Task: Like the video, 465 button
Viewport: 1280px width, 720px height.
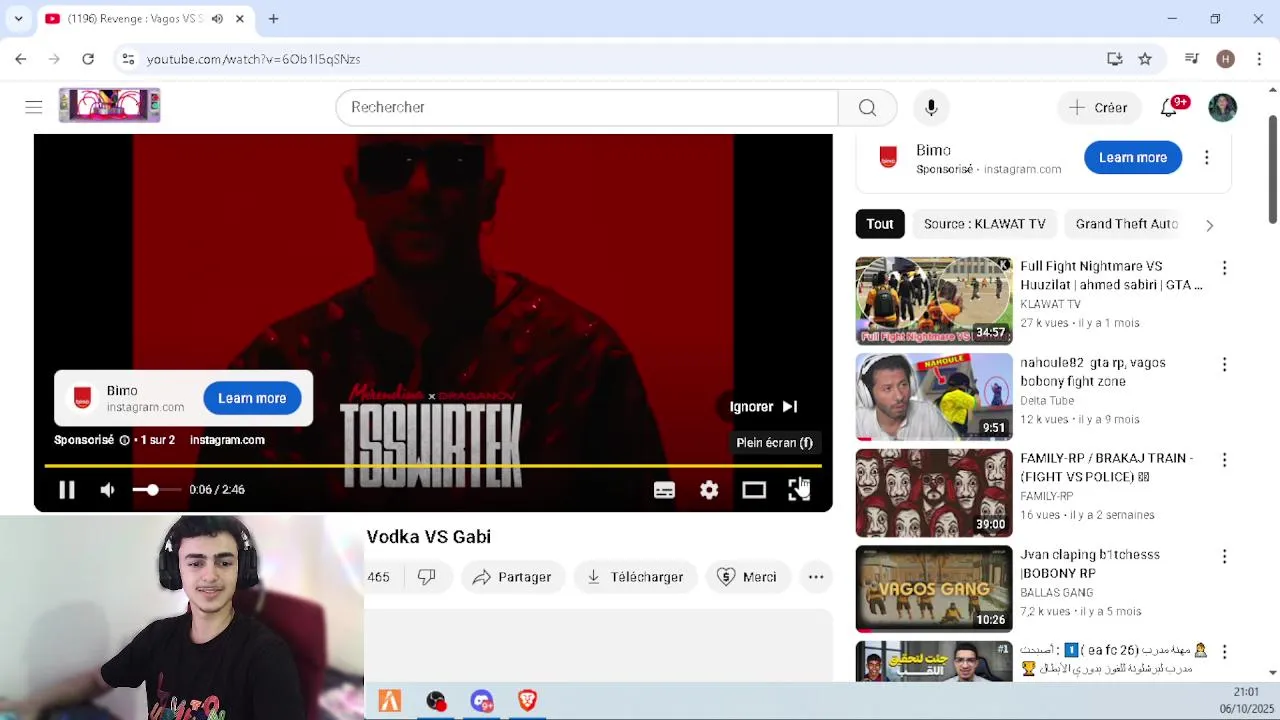Action: [x=380, y=577]
